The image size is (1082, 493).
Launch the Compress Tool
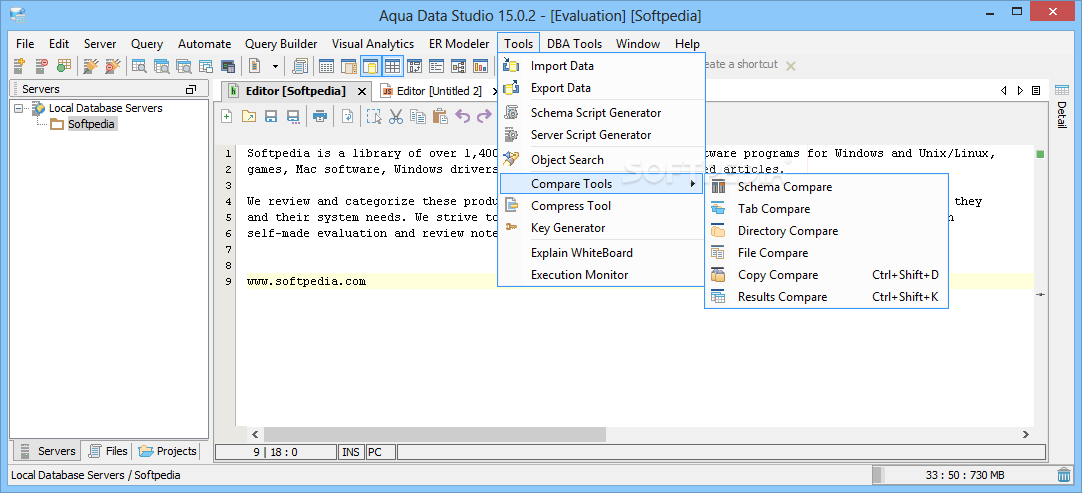(x=601, y=206)
